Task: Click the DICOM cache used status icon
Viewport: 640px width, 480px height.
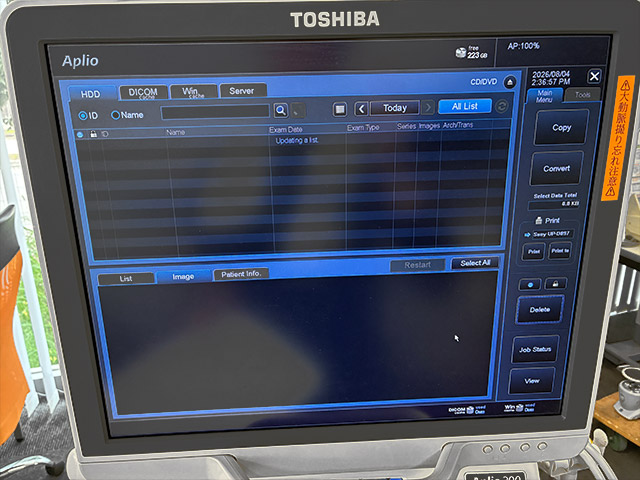Action: coord(470,409)
